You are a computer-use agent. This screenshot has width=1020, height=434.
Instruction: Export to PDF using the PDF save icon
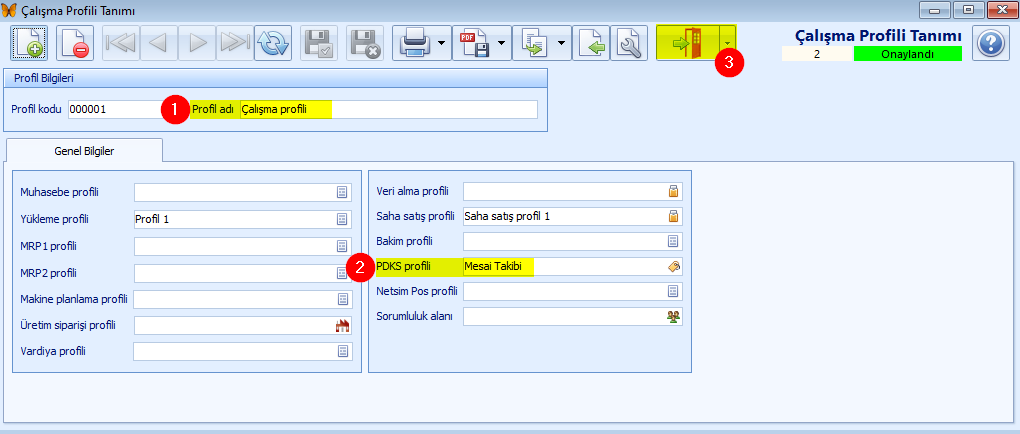(x=474, y=43)
